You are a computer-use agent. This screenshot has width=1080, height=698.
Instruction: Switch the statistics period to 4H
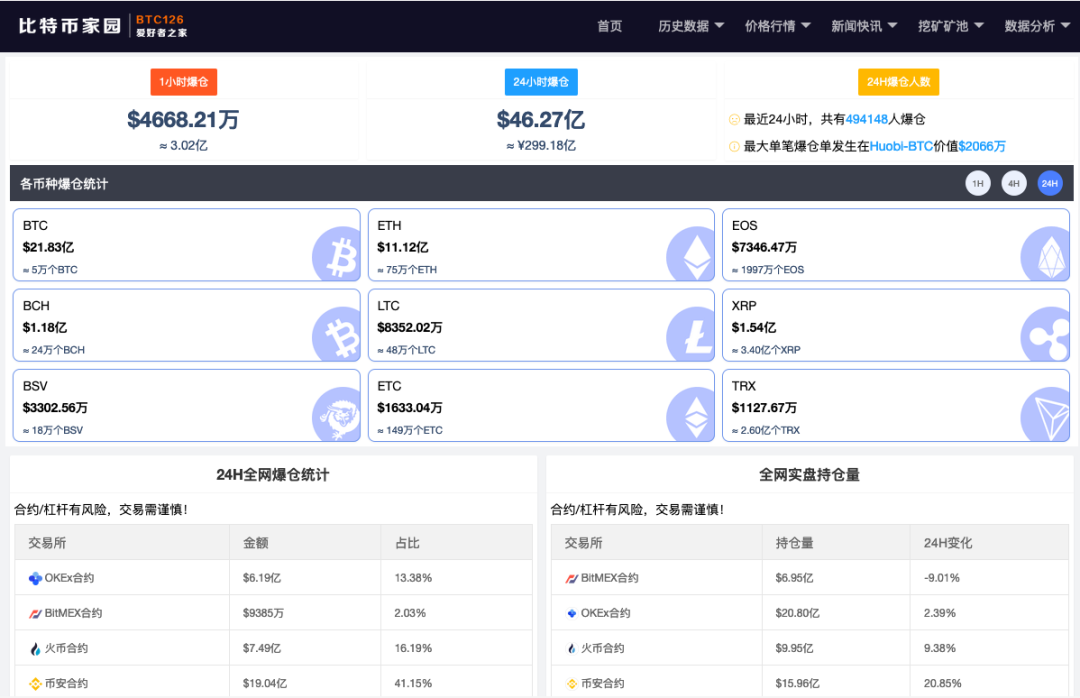tap(1013, 183)
